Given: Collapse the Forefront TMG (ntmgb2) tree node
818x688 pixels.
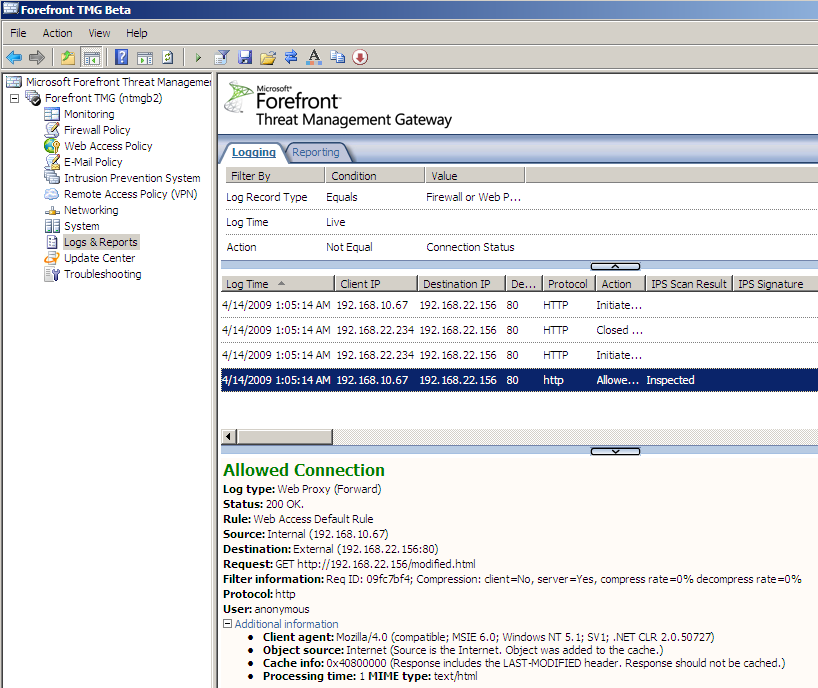Looking at the screenshot, I should 15,98.
